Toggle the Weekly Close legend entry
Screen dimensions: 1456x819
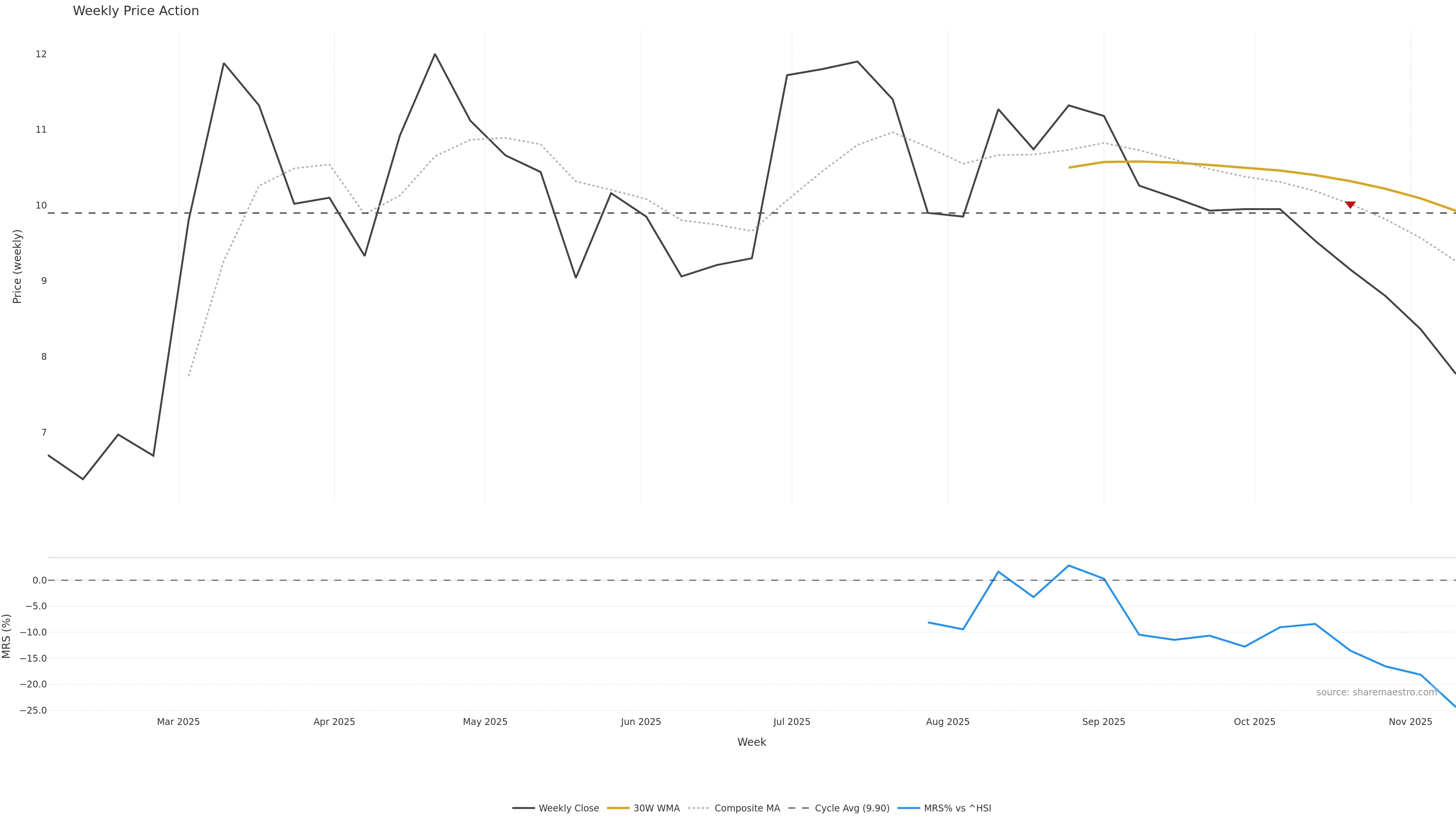coord(568,808)
